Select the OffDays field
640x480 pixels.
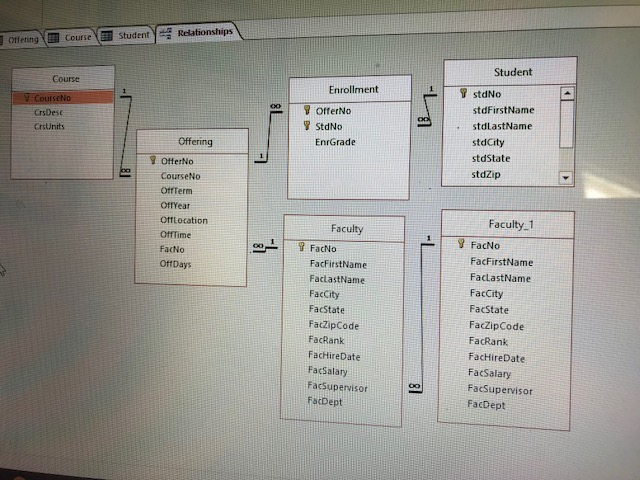[176, 264]
